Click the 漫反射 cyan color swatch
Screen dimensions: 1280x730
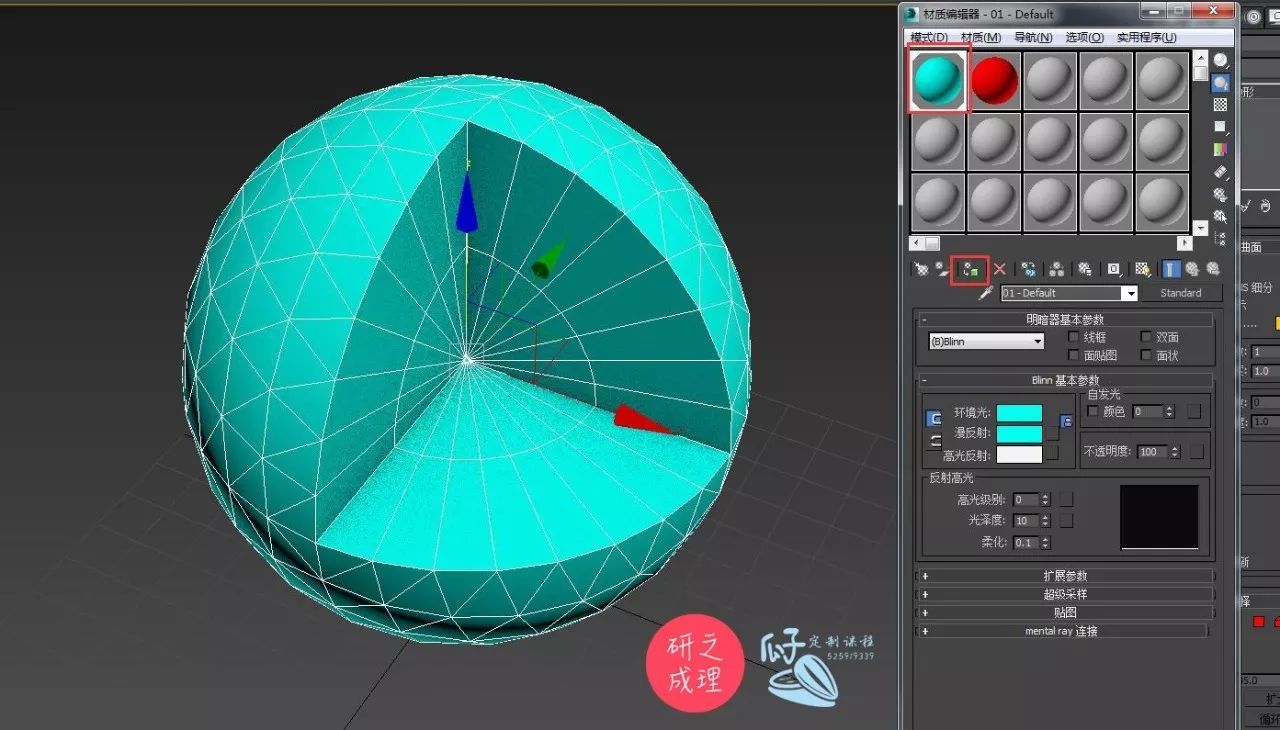[1019, 434]
